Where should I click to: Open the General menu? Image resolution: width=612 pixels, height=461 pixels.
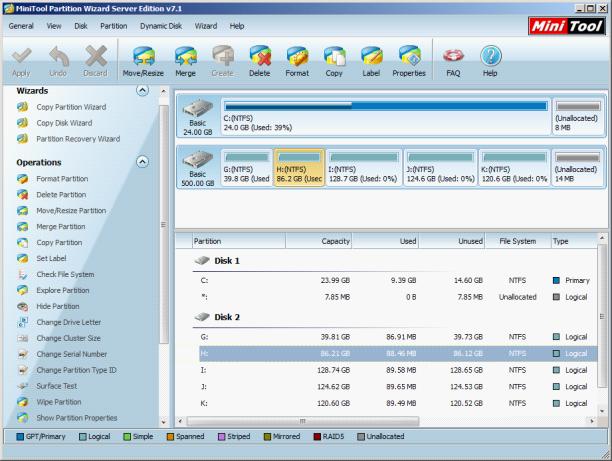(21, 26)
